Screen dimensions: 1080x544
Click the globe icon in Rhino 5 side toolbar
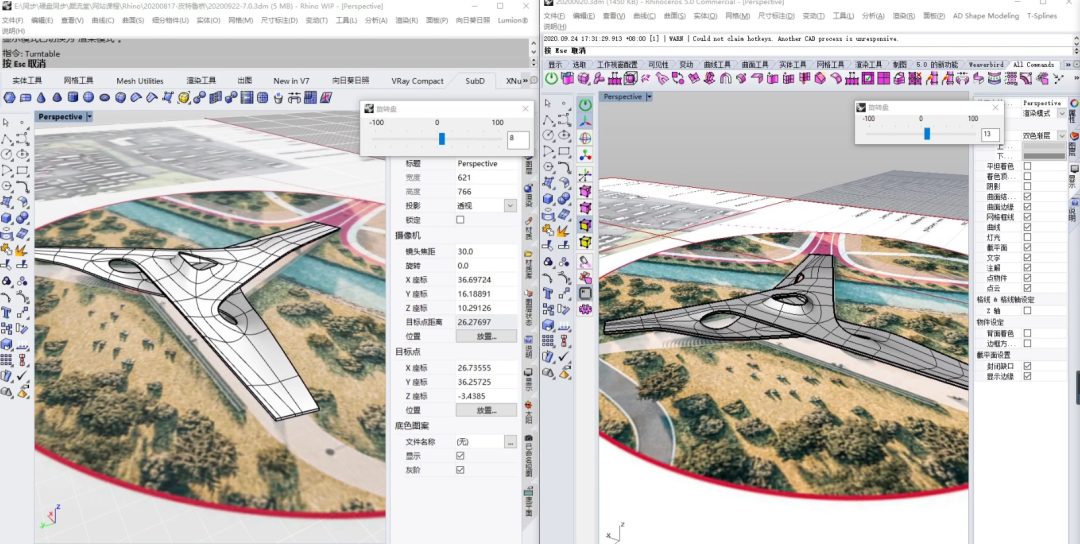pos(585,138)
